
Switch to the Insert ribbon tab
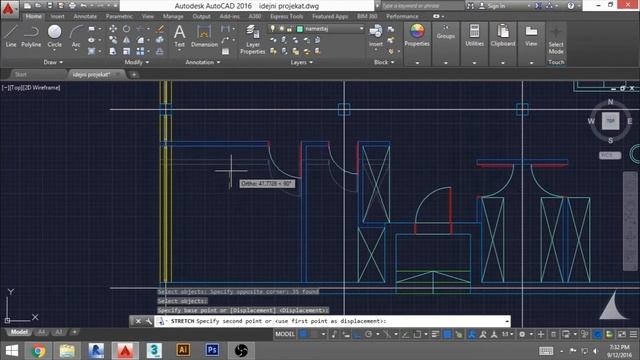tap(58, 16)
